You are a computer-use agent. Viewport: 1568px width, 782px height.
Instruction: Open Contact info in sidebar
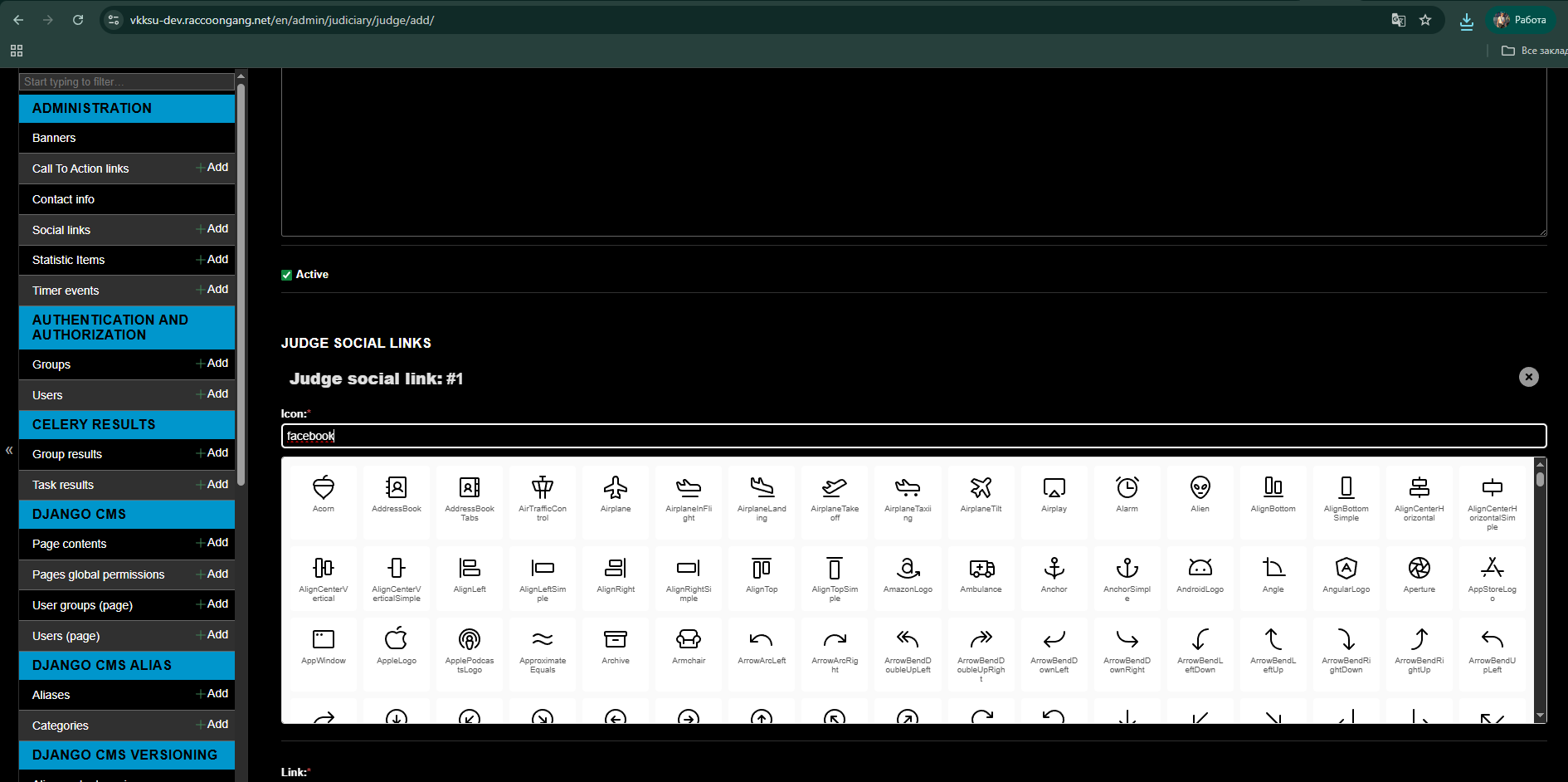tap(63, 199)
